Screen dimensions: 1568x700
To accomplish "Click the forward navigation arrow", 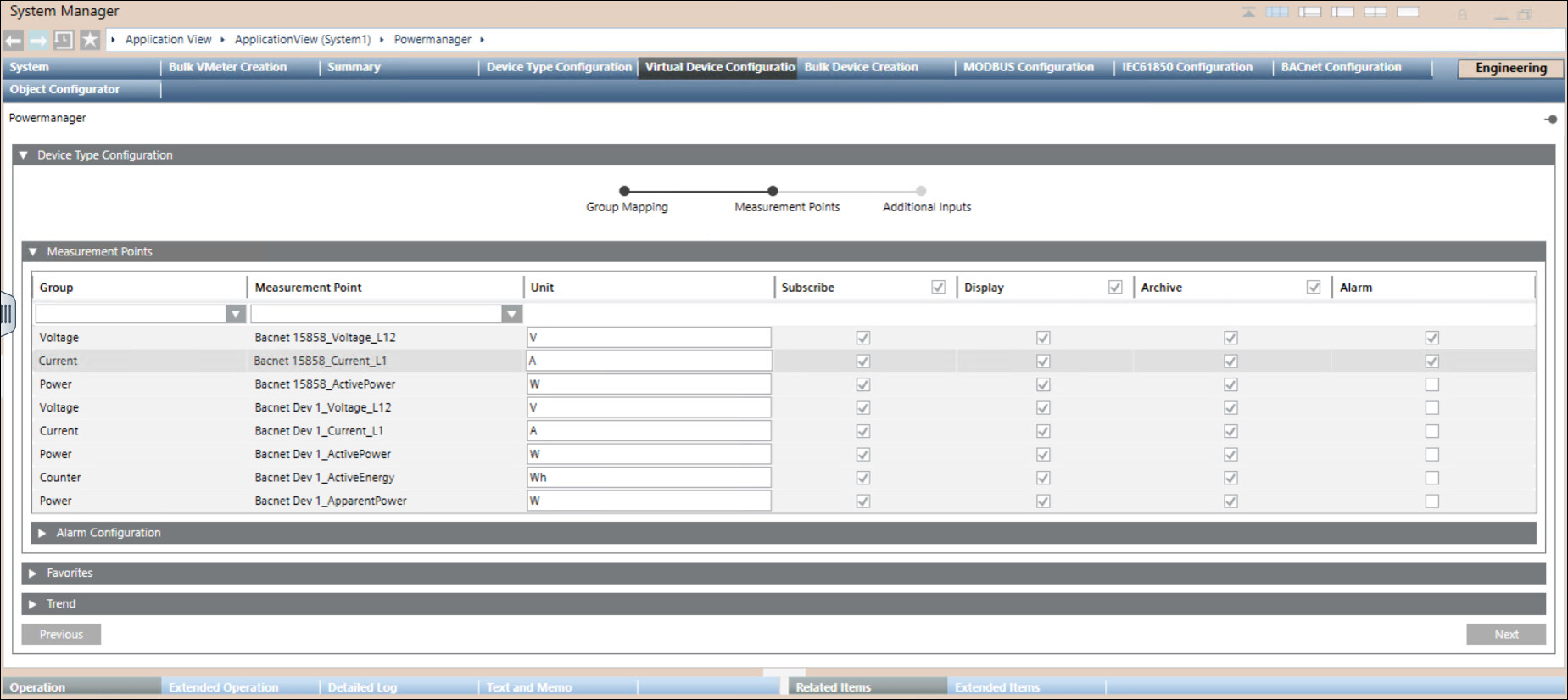I will [39, 40].
